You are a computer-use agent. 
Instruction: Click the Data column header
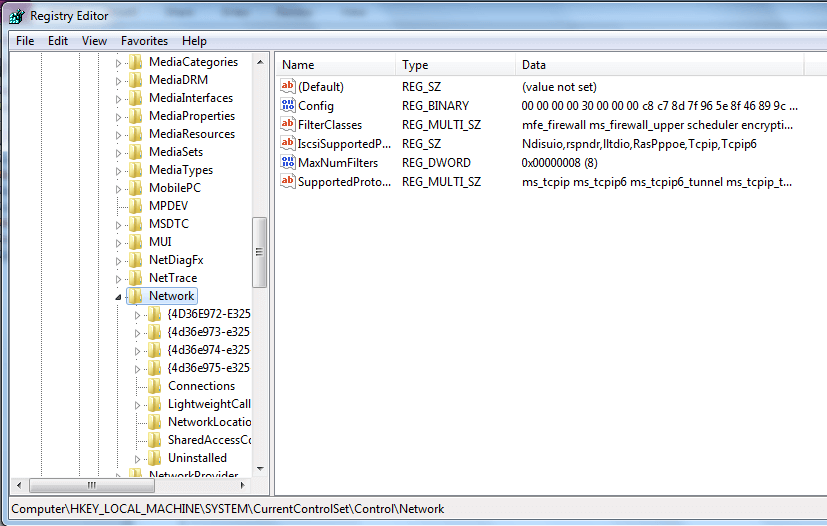click(659, 64)
